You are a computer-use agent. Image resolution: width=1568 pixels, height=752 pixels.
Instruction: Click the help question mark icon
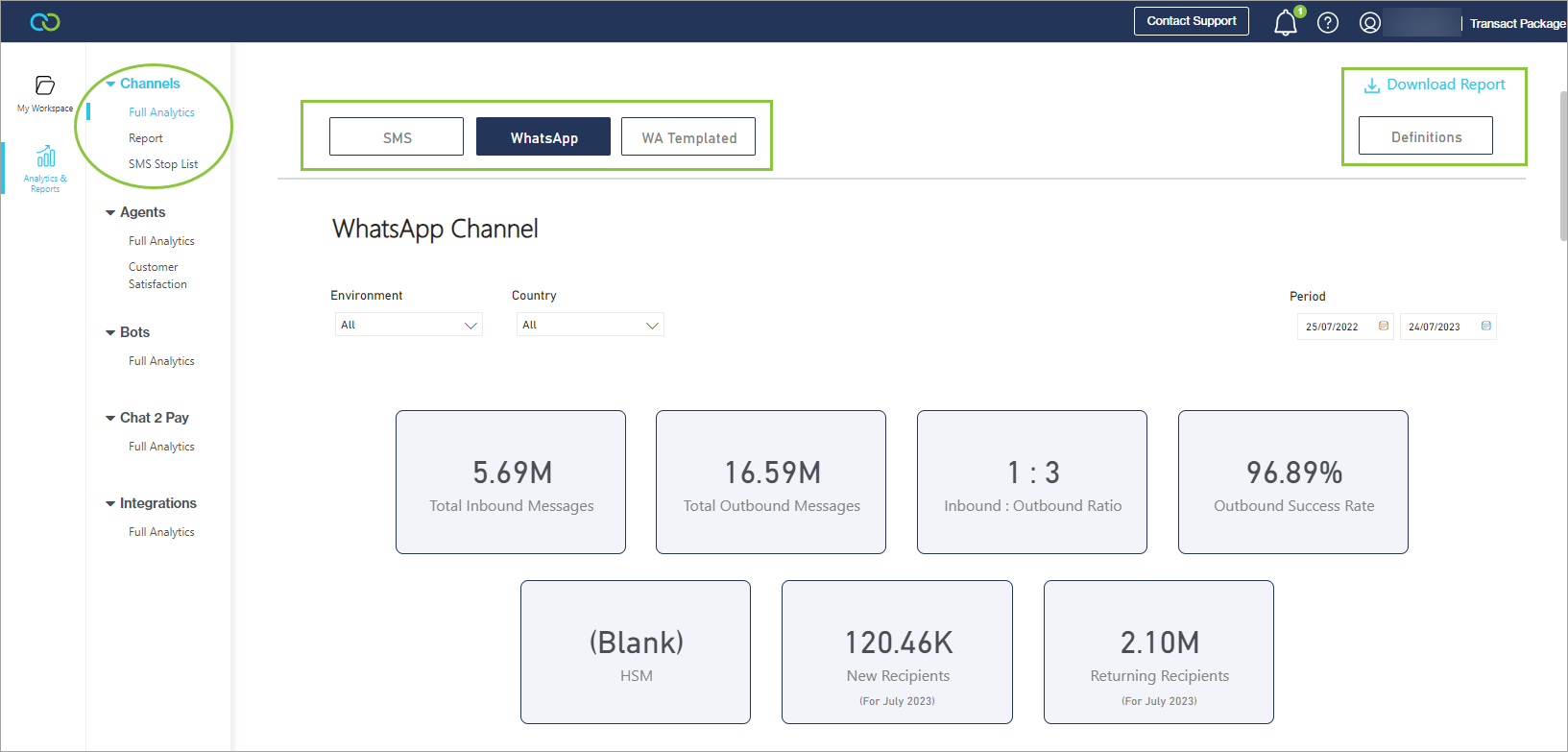(1328, 23)
